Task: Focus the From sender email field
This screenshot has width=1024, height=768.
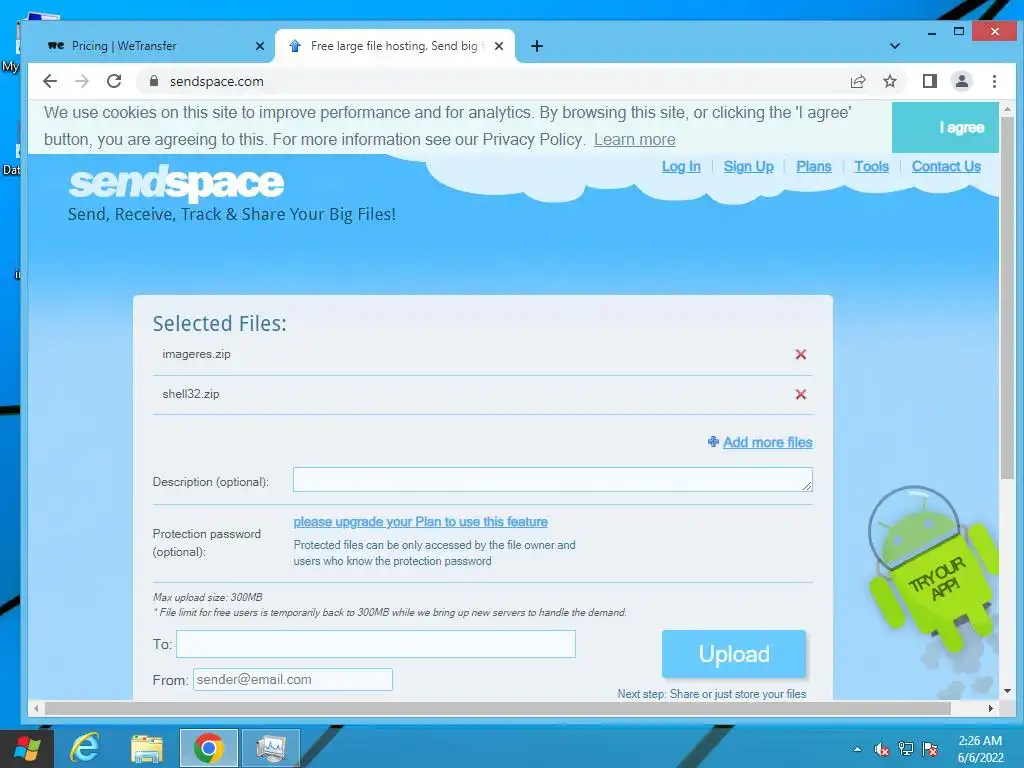Action: 293,679
